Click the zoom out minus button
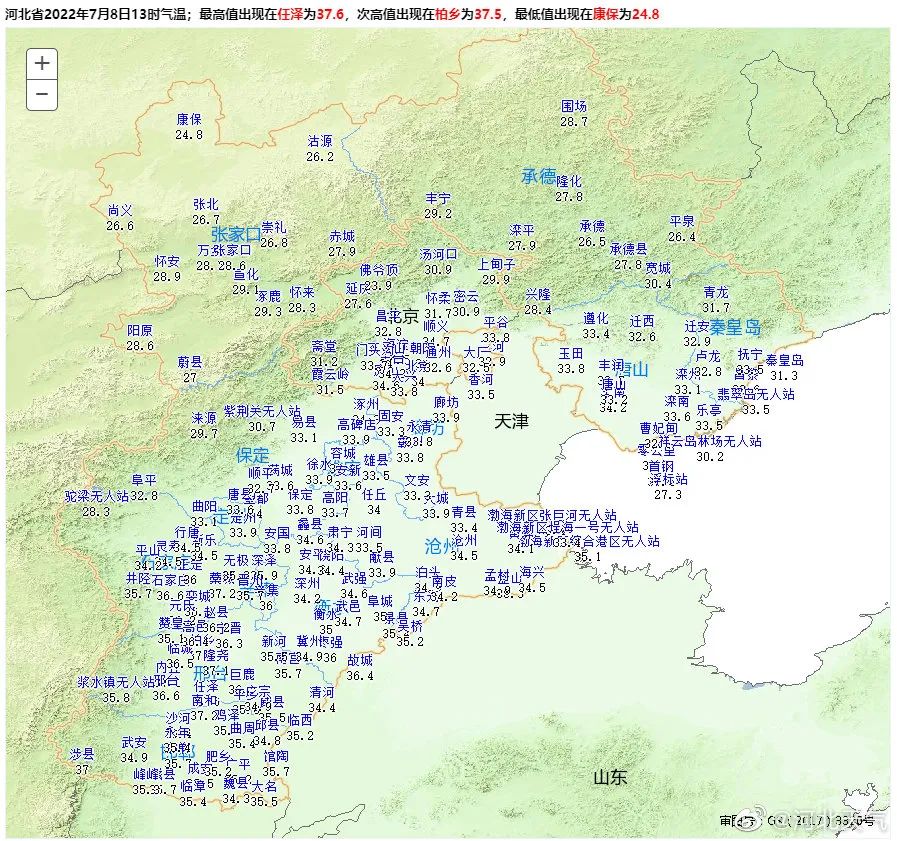 (41, 94)
